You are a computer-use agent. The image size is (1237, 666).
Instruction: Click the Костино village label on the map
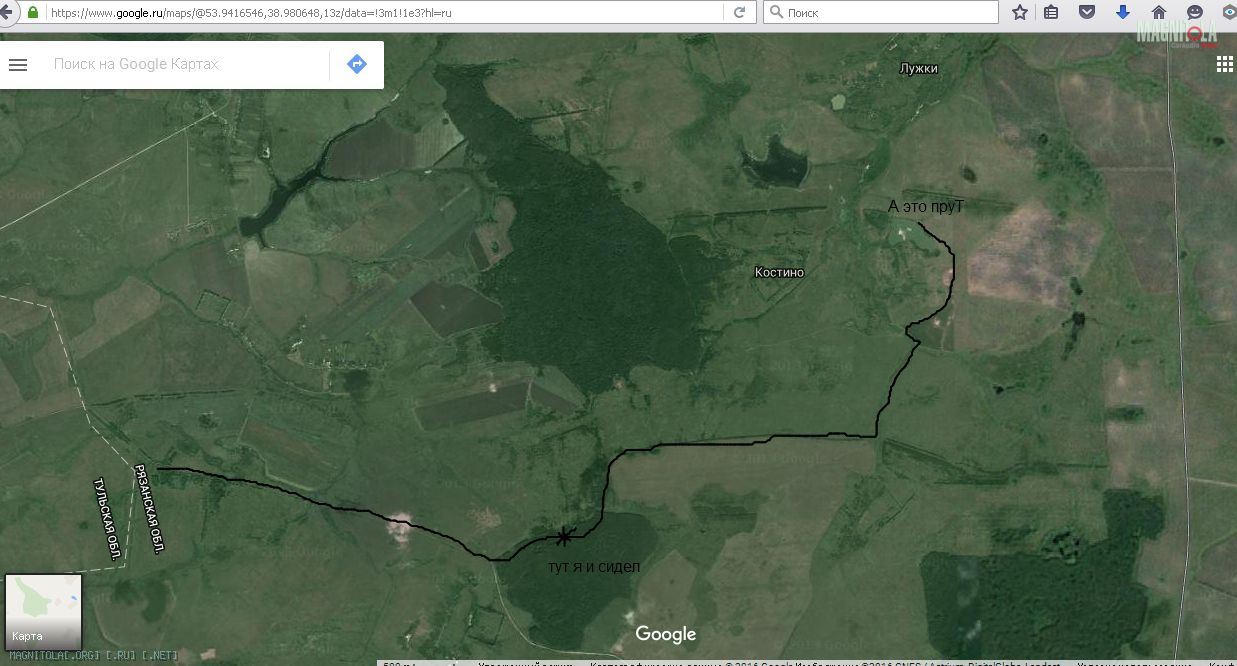(x=779, y=272)
